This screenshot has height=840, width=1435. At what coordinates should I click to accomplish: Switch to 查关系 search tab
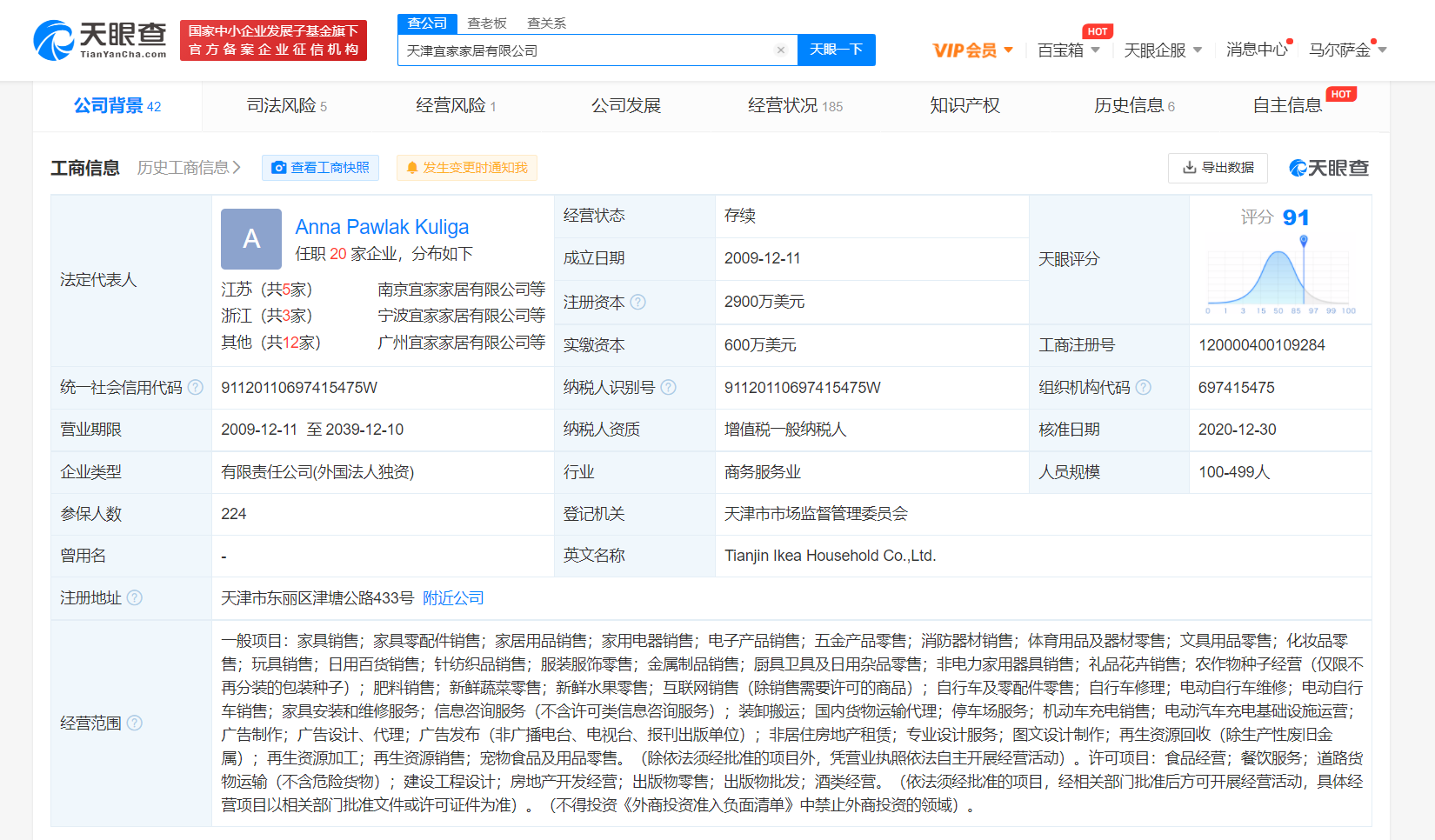click(546, 23)
